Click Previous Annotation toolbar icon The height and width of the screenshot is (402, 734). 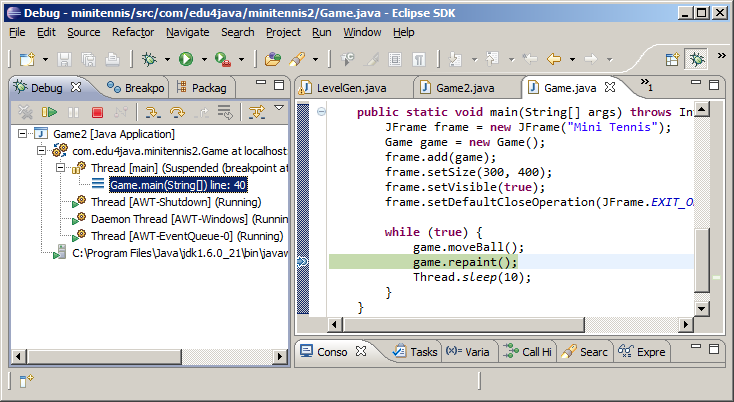click(492, 59)
